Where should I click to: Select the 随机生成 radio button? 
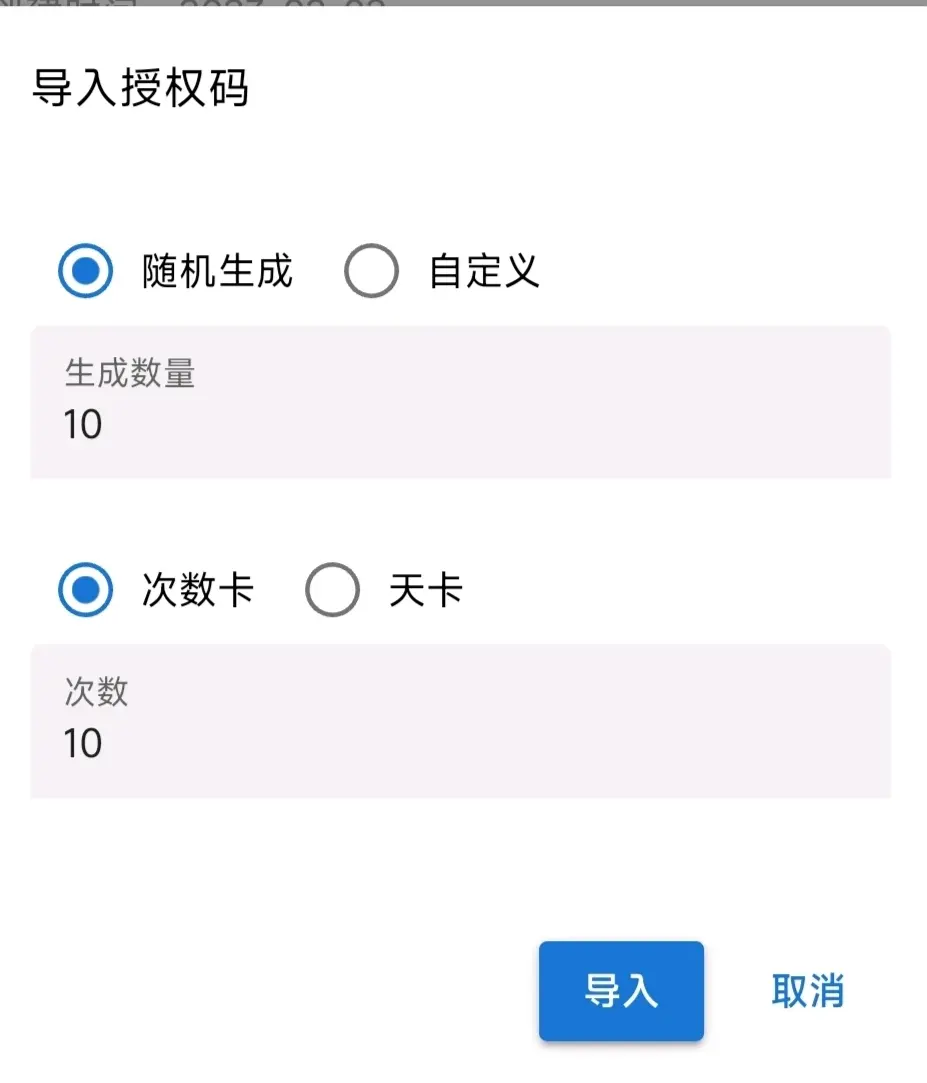(x=85, y=270)
